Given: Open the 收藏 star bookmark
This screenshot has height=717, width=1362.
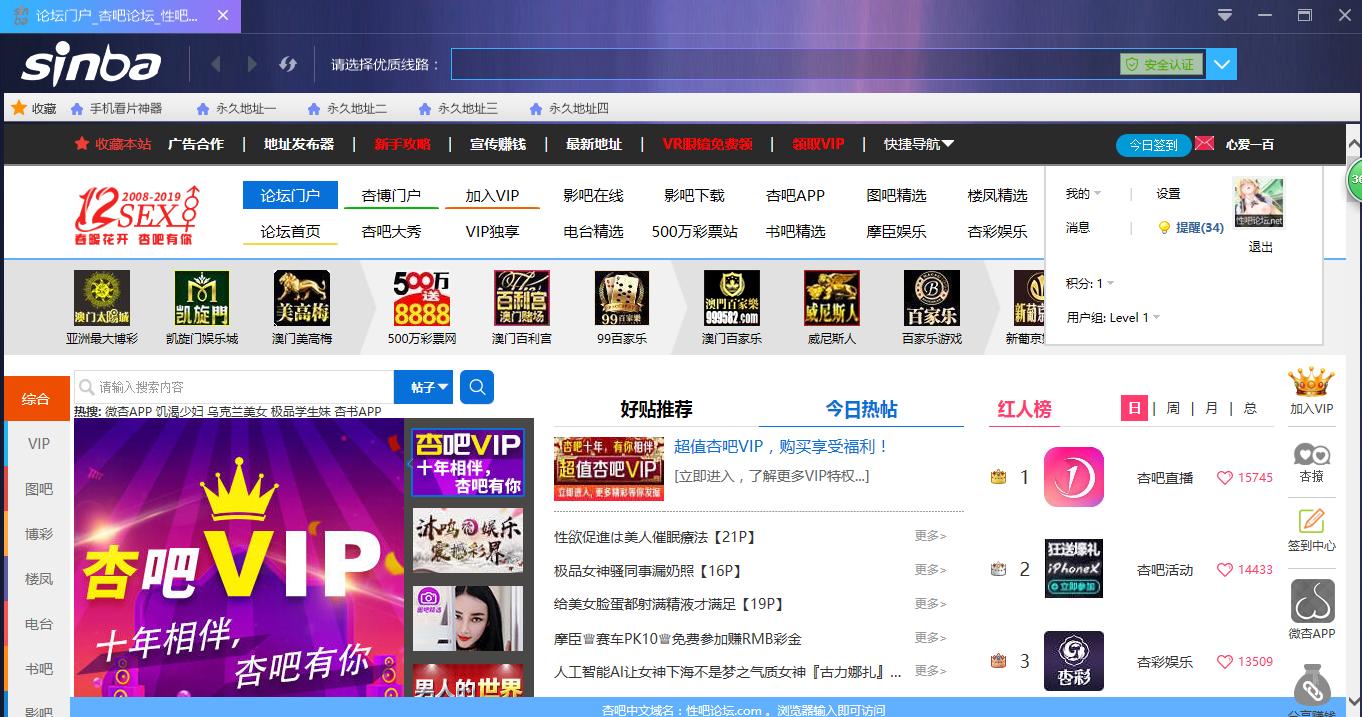Looking at the screenshot, I should (x=33, y=108).
